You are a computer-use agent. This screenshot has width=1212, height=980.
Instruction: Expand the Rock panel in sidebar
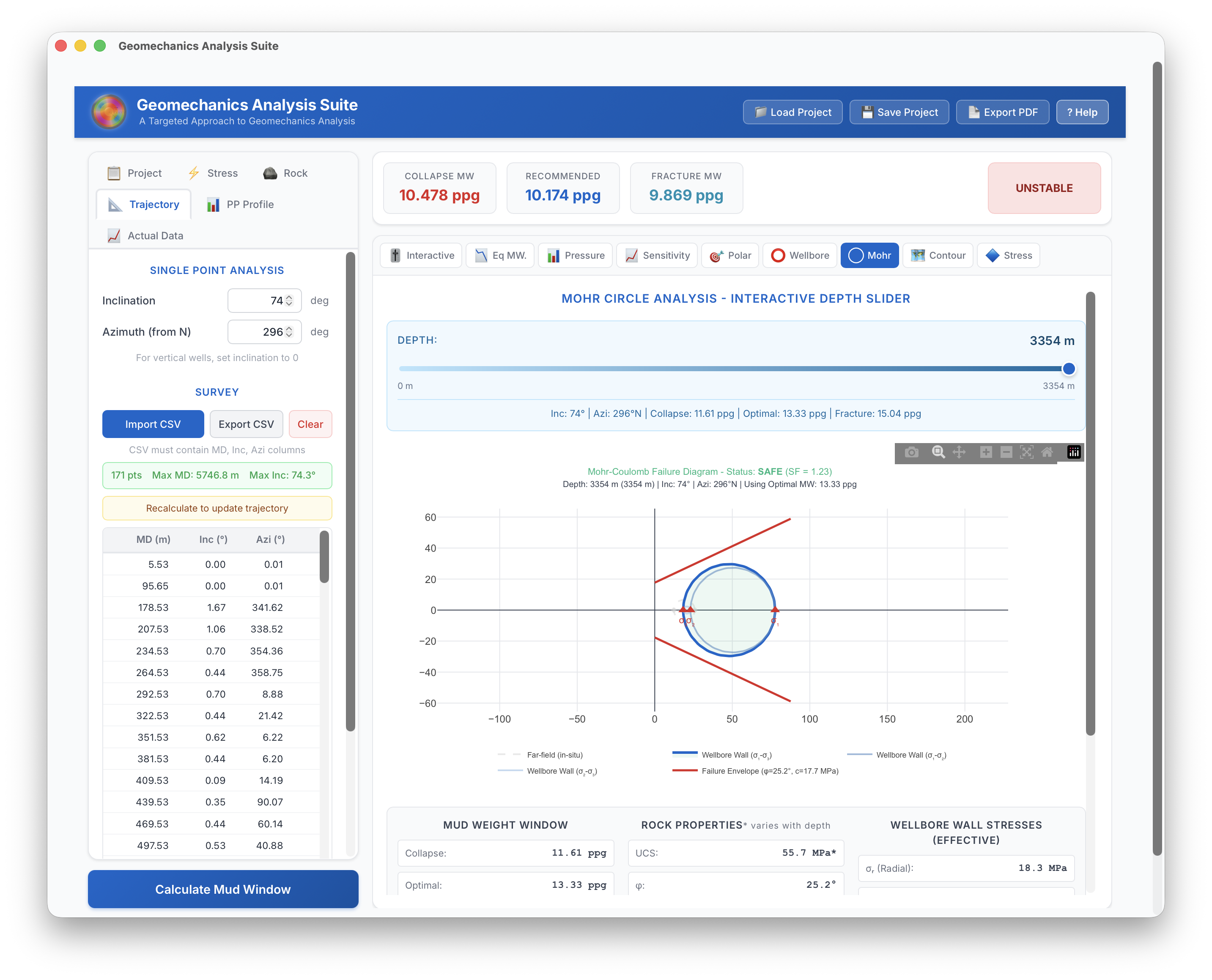tap(285, 173)
